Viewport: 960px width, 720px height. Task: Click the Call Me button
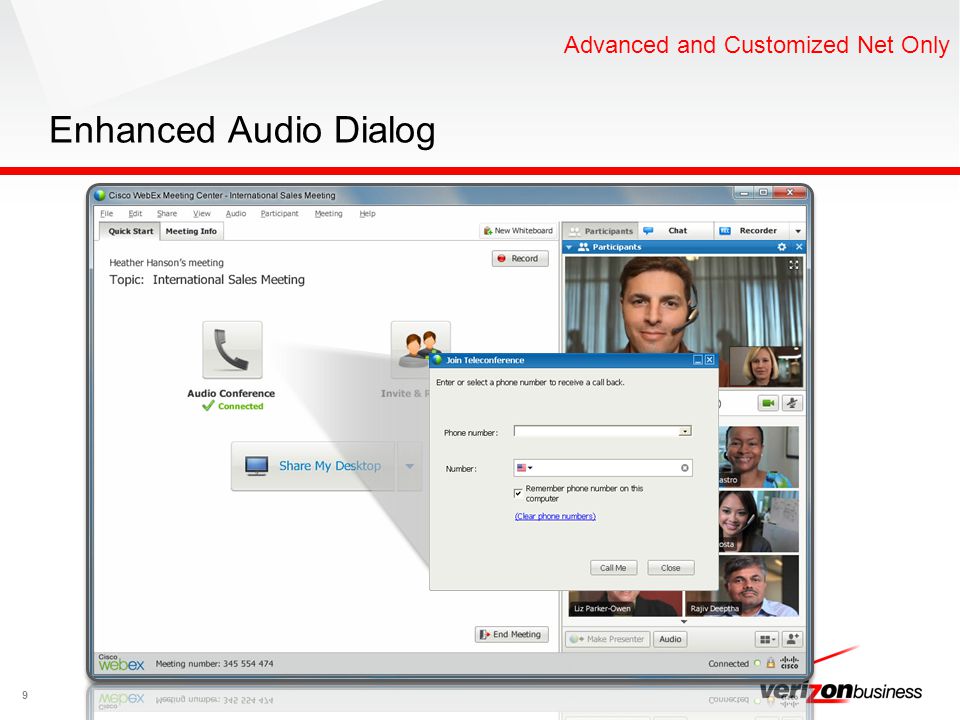tap(613, 568)
